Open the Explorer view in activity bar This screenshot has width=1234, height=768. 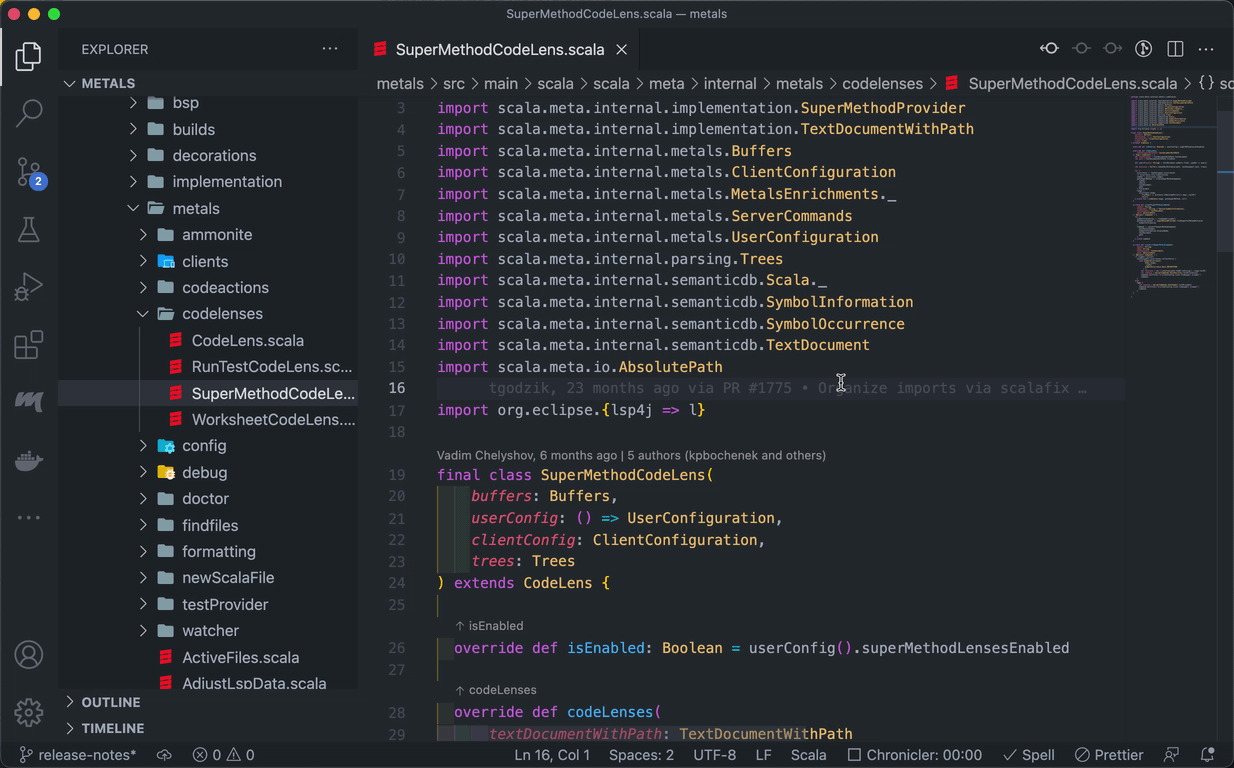(x=29, y=56)
